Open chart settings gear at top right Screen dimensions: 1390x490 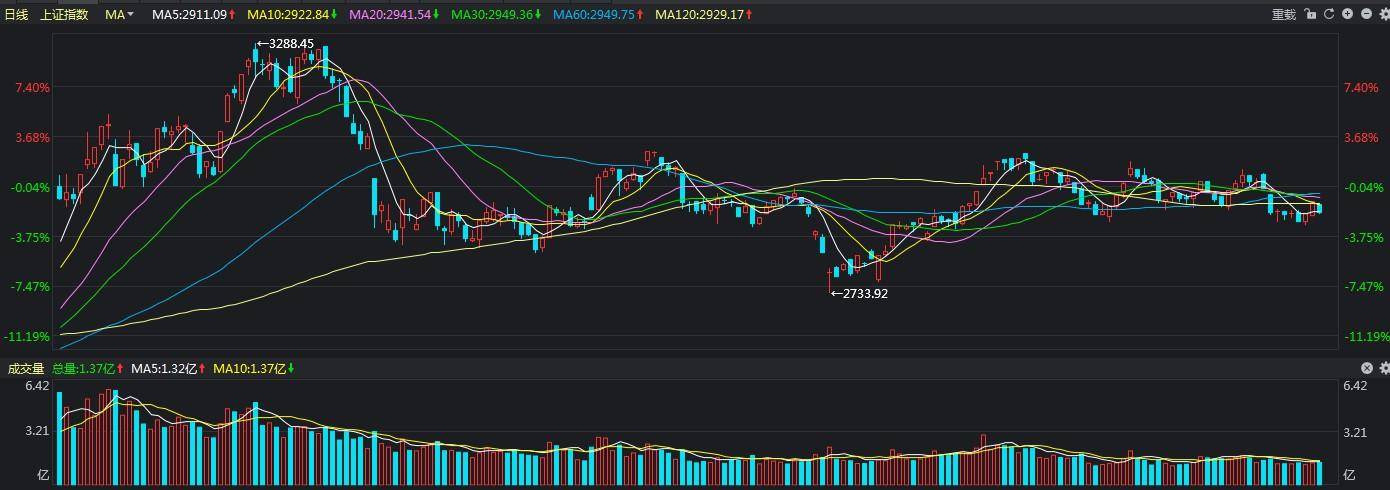(1383, 14)
